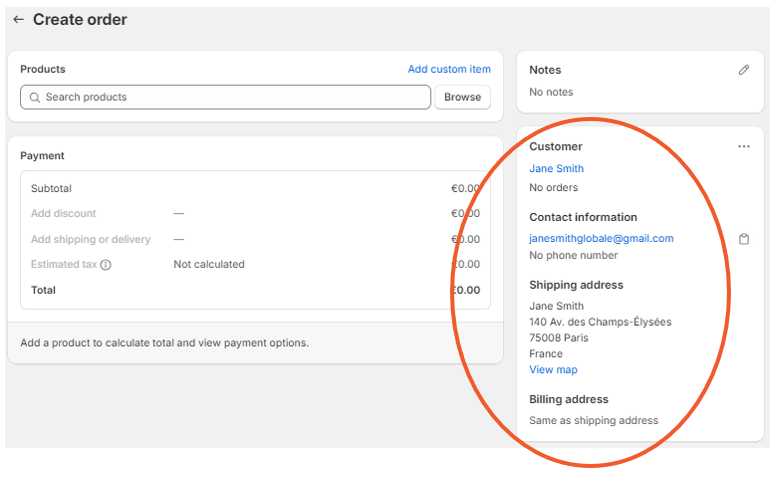Add a custom item to the order
The width and height of the screenshot is (781, 479).
pyautogui.click(x=449, y=69)
